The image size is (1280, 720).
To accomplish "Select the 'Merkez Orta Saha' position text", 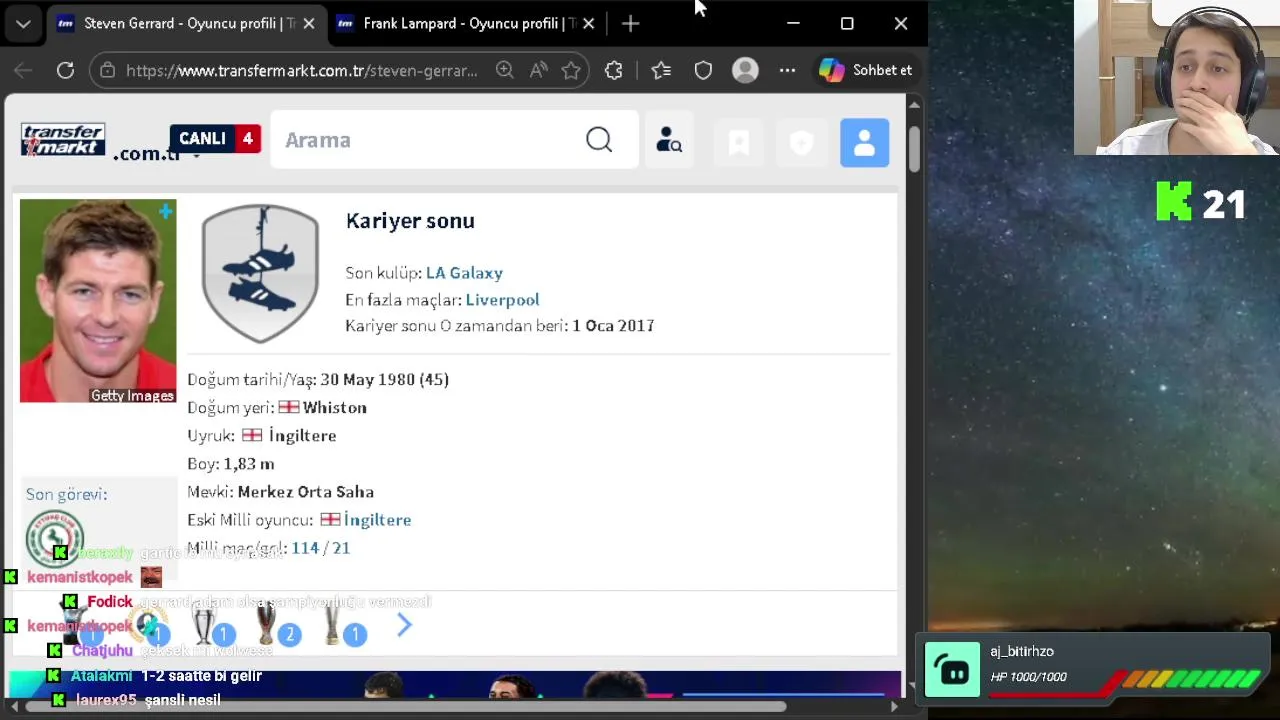I will pos(306,492).
